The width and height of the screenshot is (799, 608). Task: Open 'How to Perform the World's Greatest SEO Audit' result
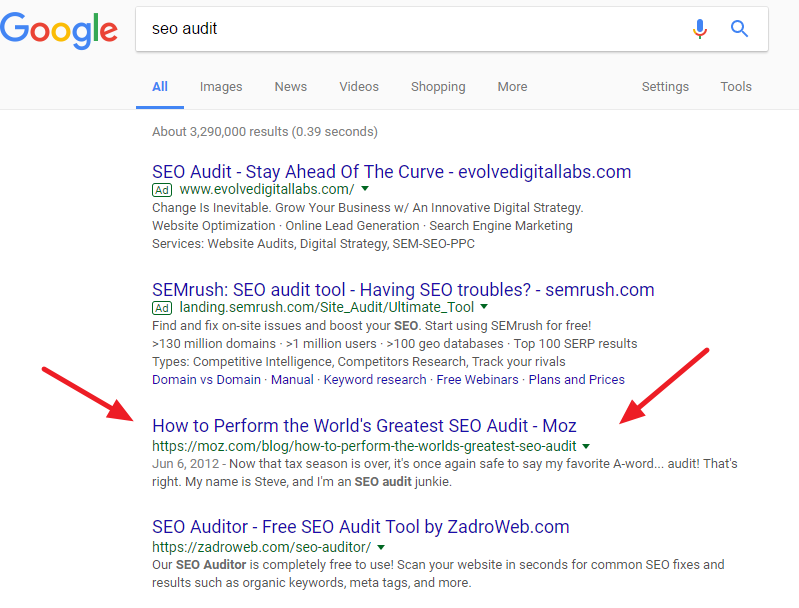[364, 426]
